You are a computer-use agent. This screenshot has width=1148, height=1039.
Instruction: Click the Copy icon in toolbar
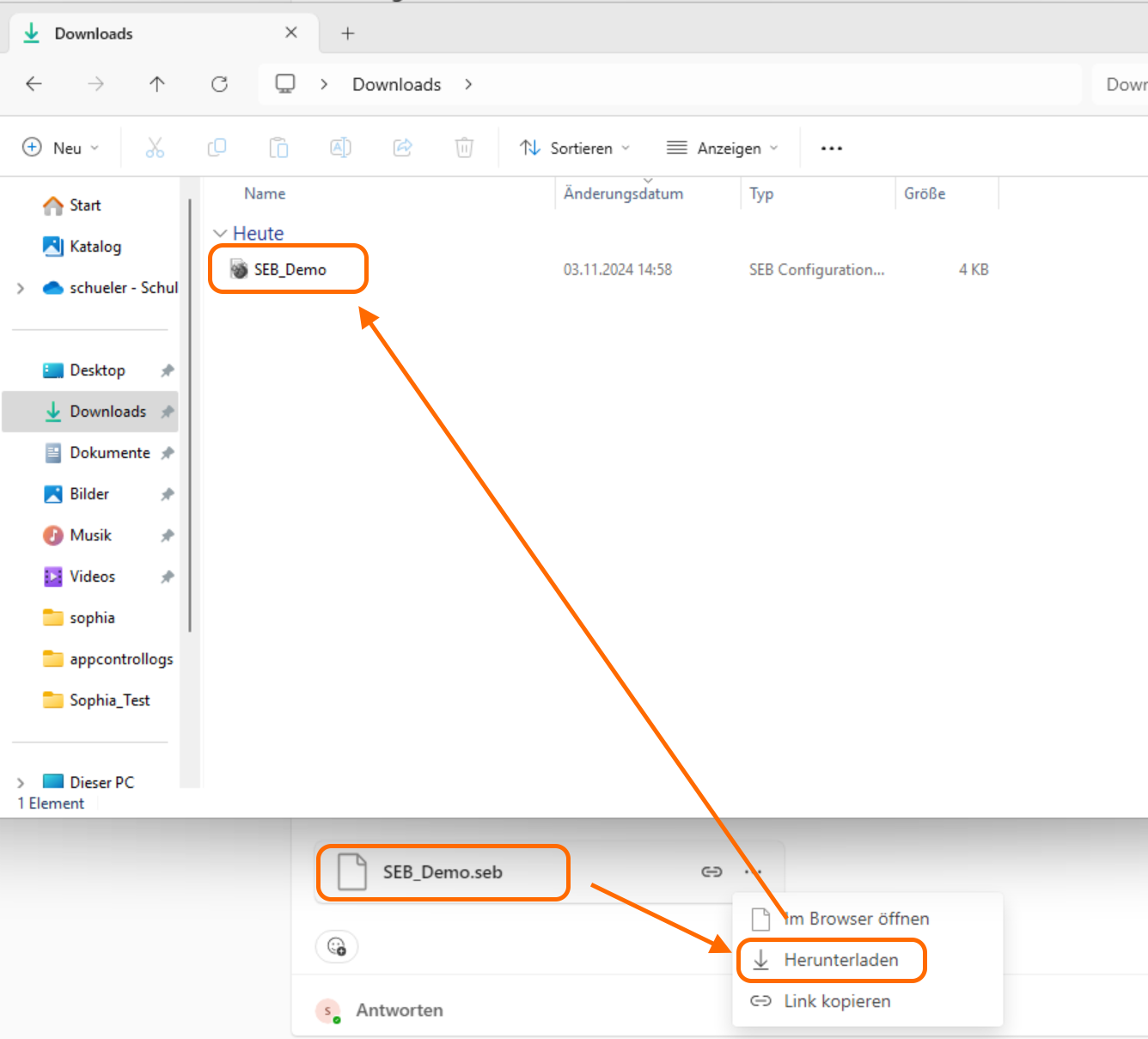pyautogui.click(x=217, y=148)
